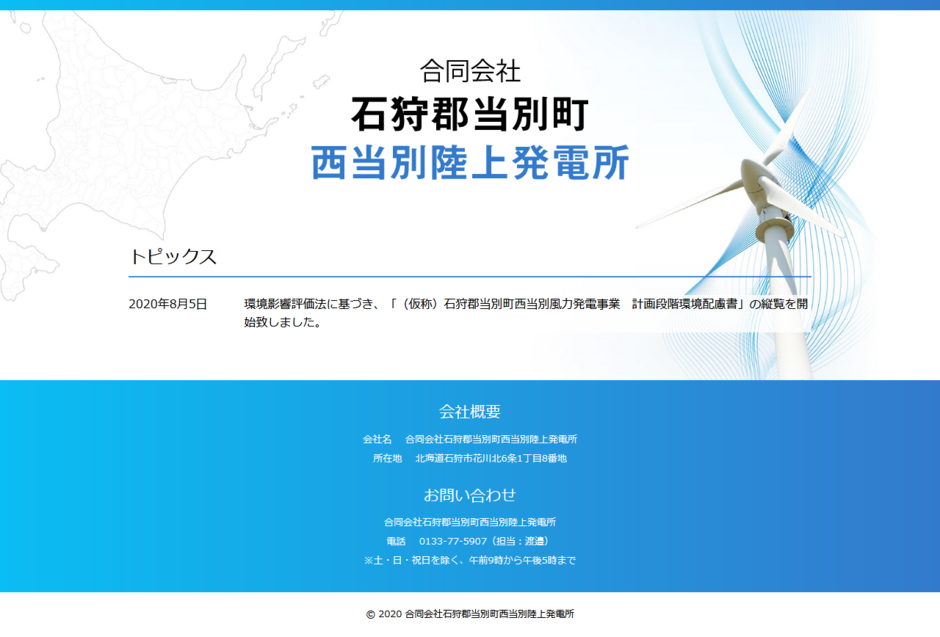Click the 合同会社 heading text
This screenshot has width=940, height=637.
470,71
